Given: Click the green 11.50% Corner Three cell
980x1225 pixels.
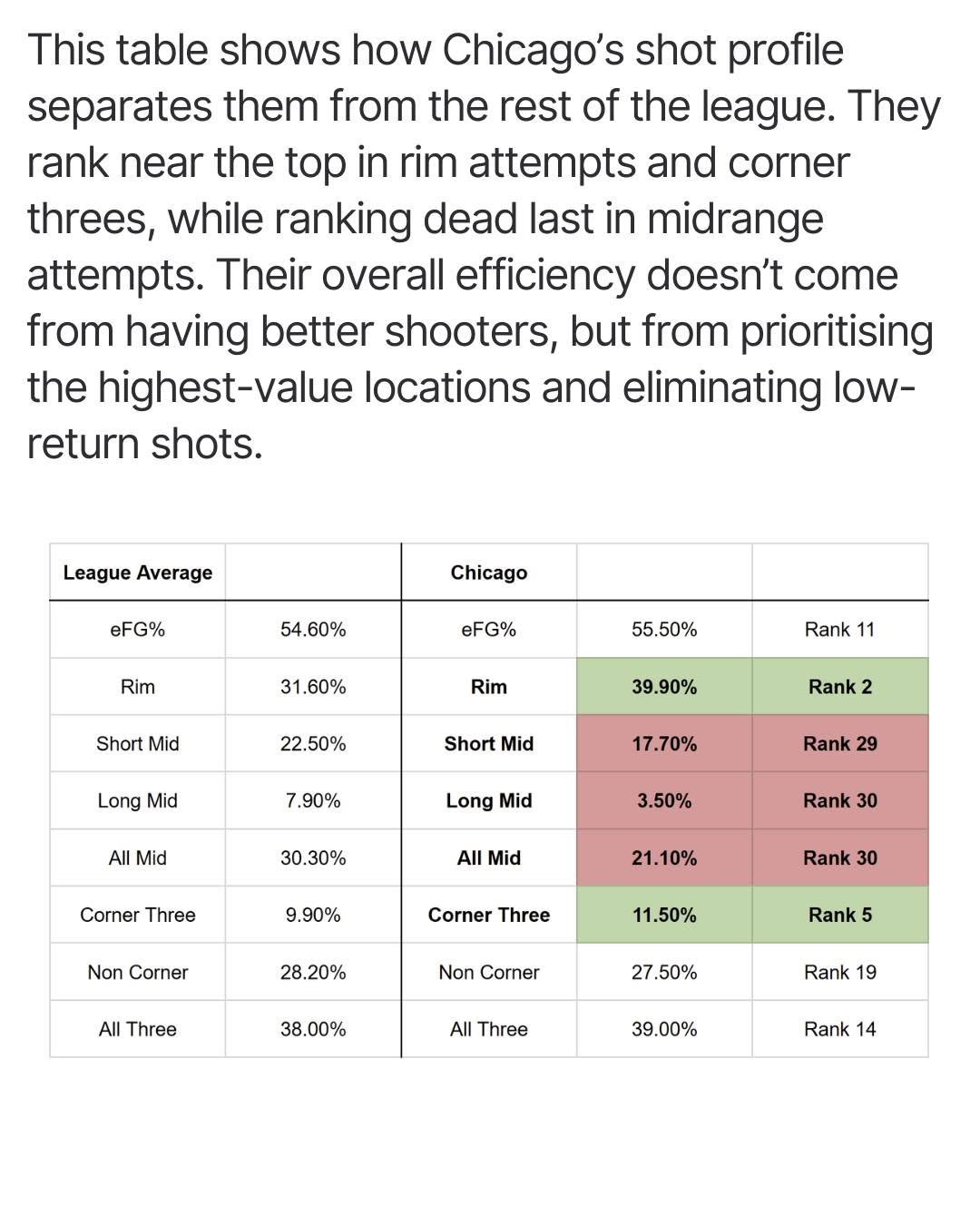Looking at the screenshot, I should click(x=664, y=916).
